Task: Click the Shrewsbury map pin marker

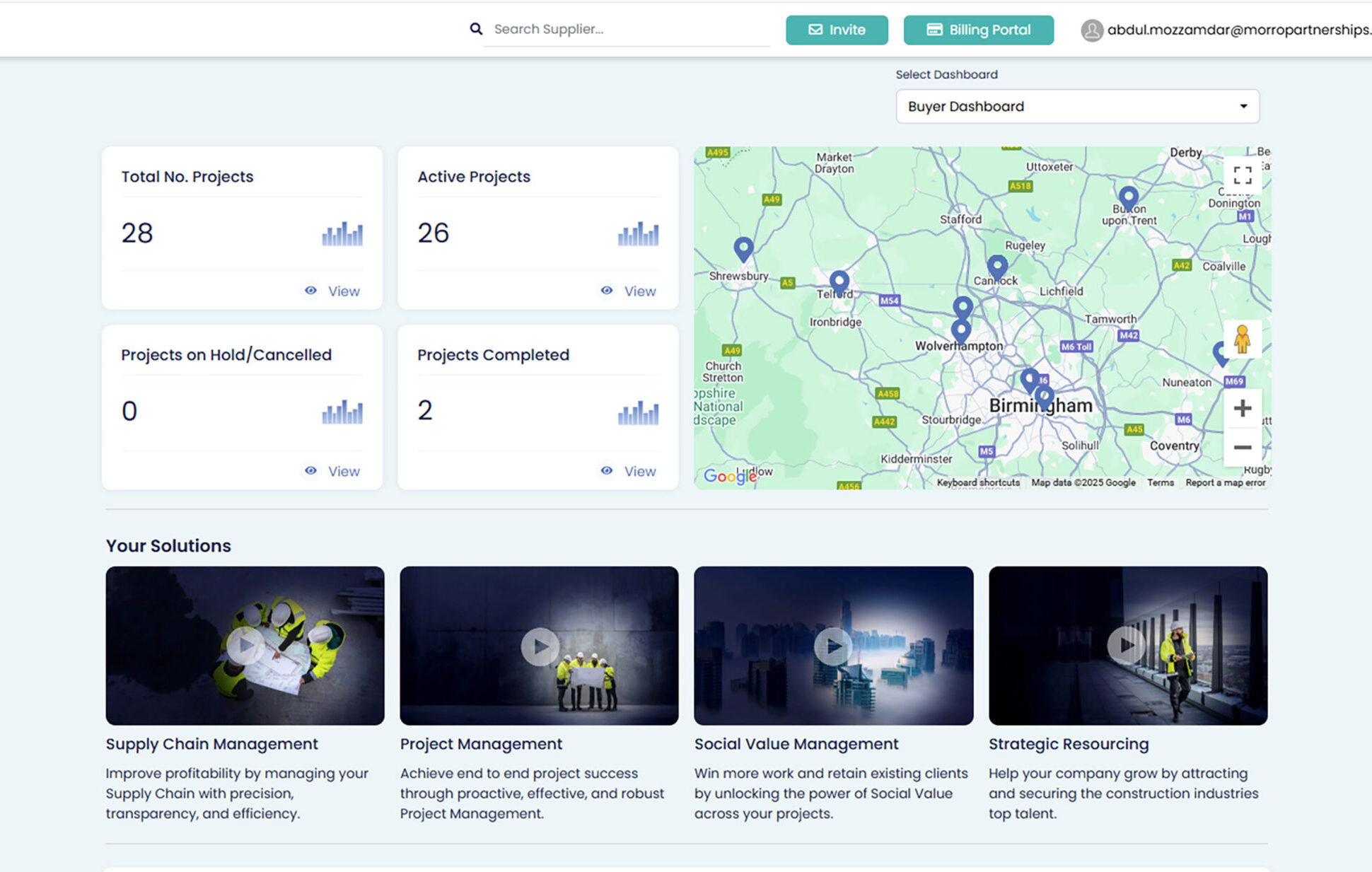Action: click(743, 248)
